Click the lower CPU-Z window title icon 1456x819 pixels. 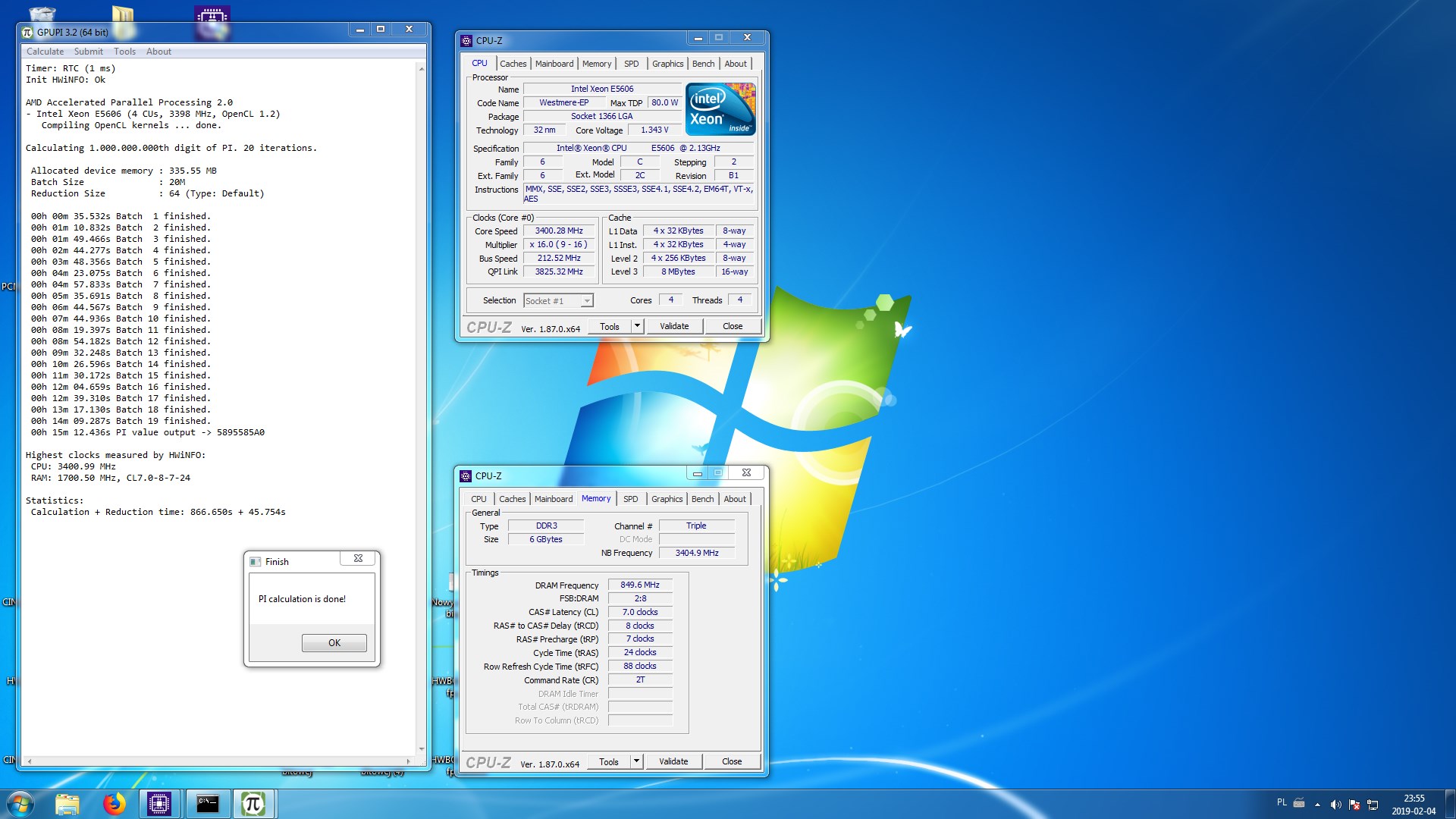click(466, 476)
